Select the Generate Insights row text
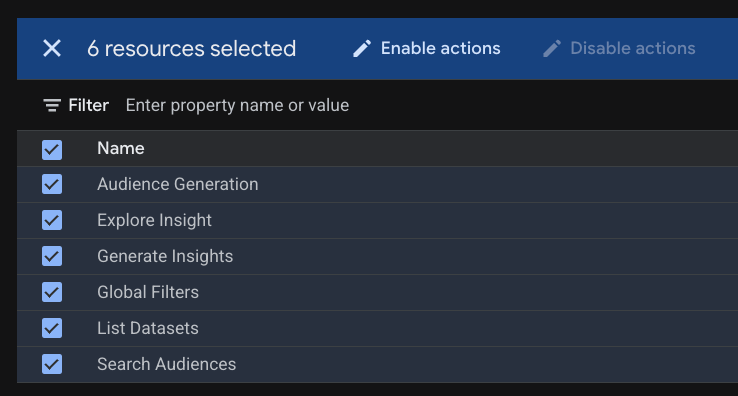Image resolution: width=738 pixels, height=396 pixels. pos(165,256)
